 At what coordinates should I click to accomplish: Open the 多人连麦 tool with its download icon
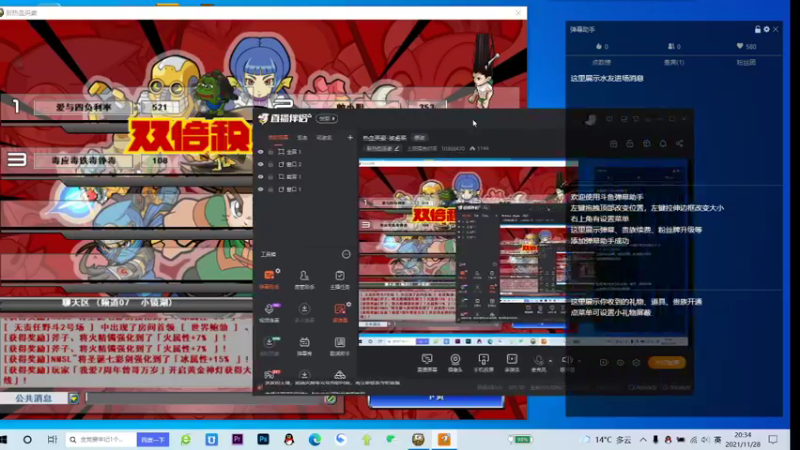(304, 312)
